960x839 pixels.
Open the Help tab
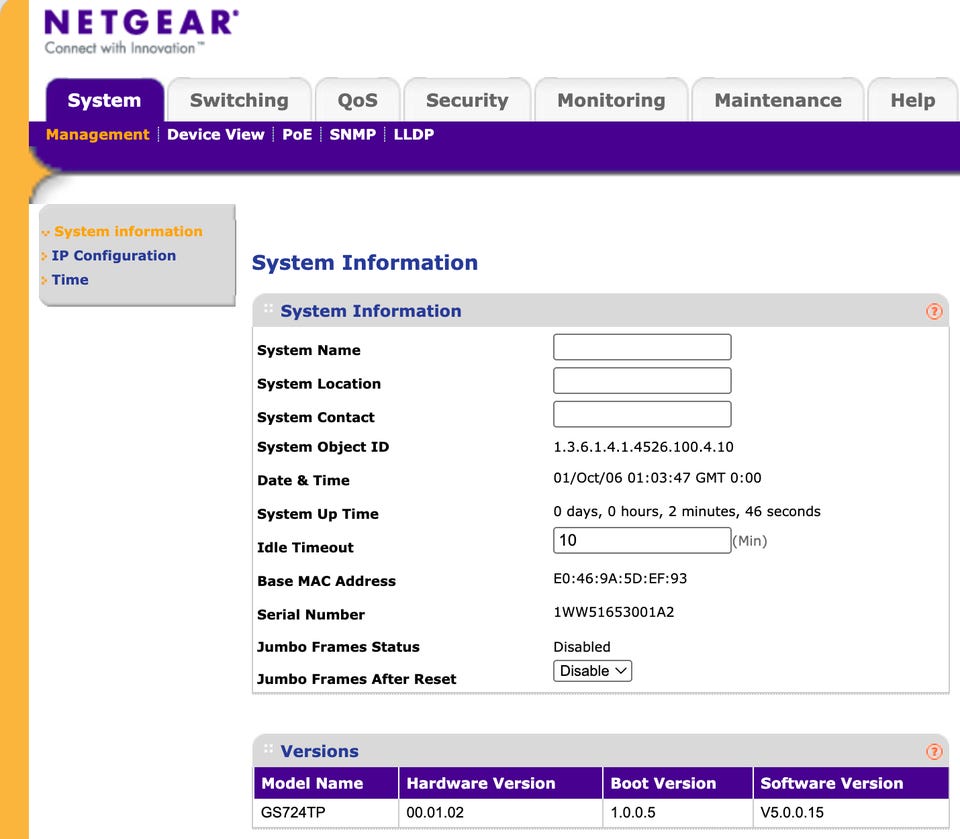click(x=913, y=100)
